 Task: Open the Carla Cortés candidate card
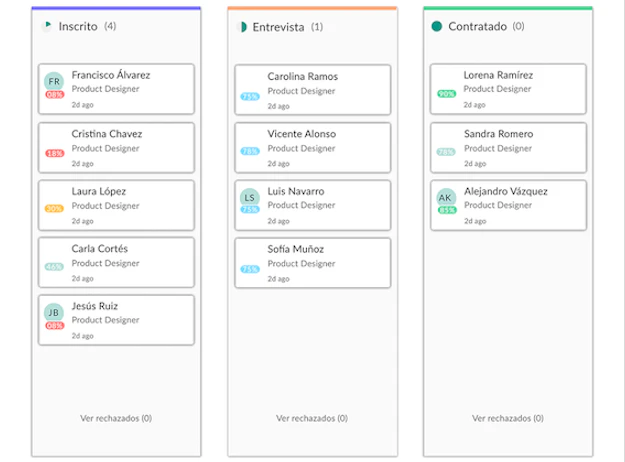(x=116, y=262)
